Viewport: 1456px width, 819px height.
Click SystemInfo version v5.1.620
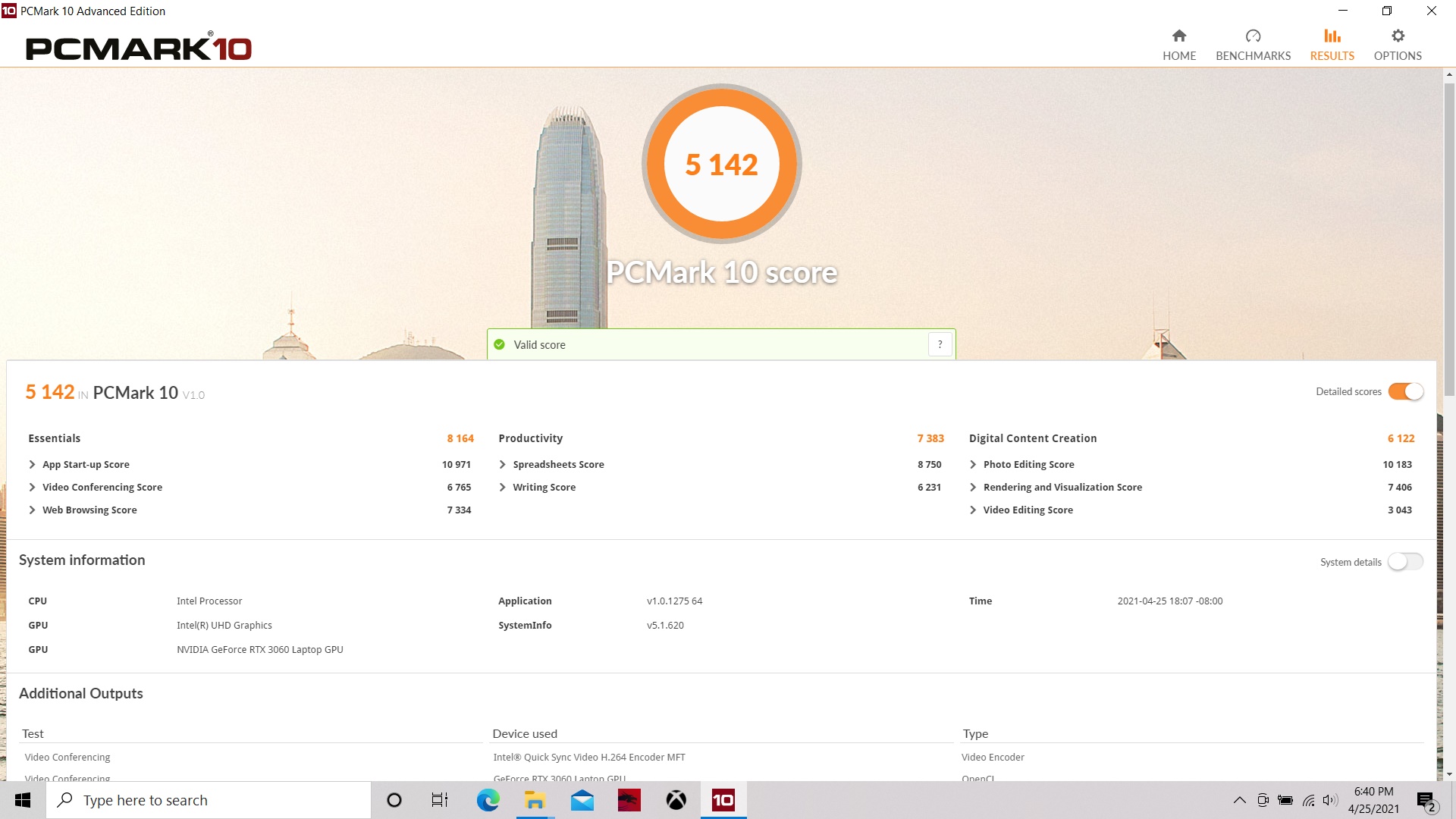[665, 625]
